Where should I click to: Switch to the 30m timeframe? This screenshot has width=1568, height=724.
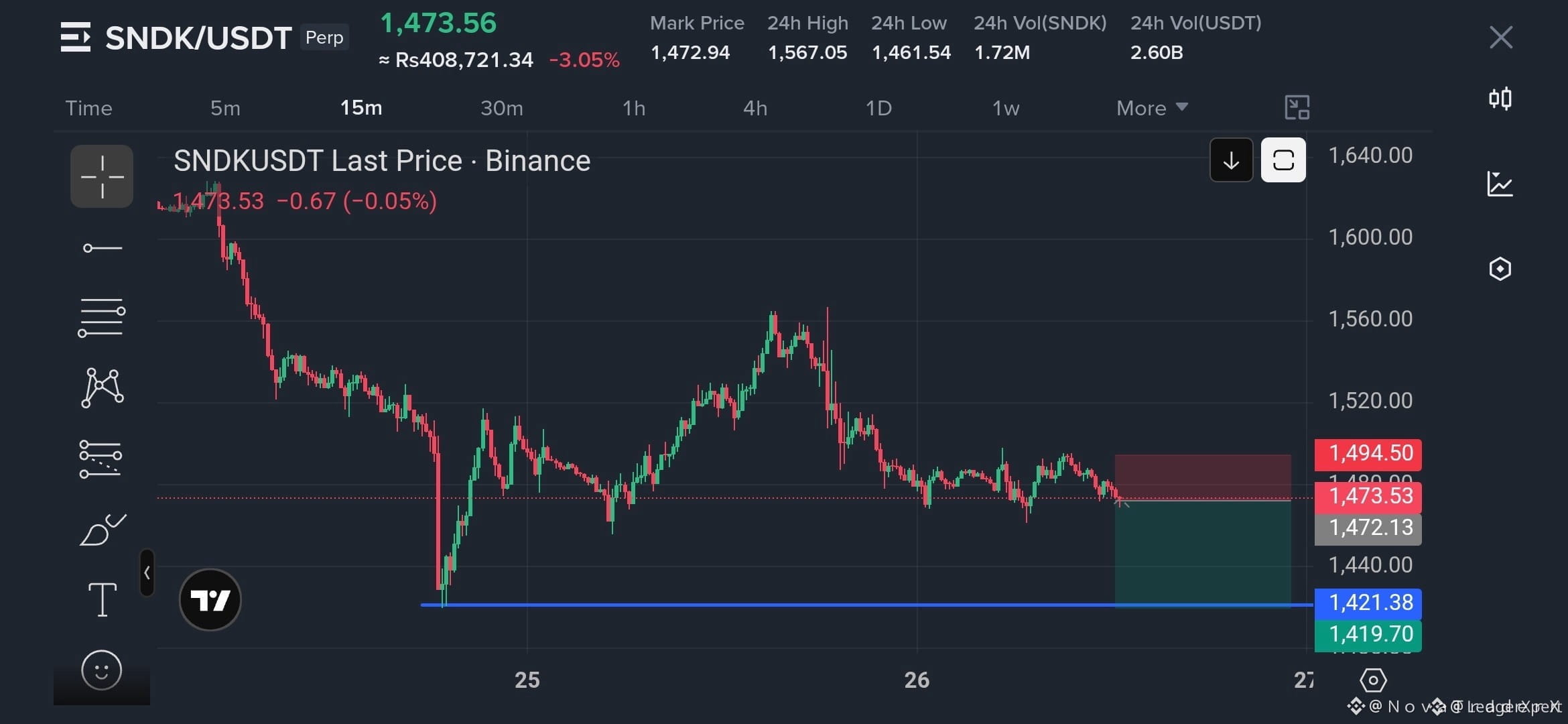502,108
